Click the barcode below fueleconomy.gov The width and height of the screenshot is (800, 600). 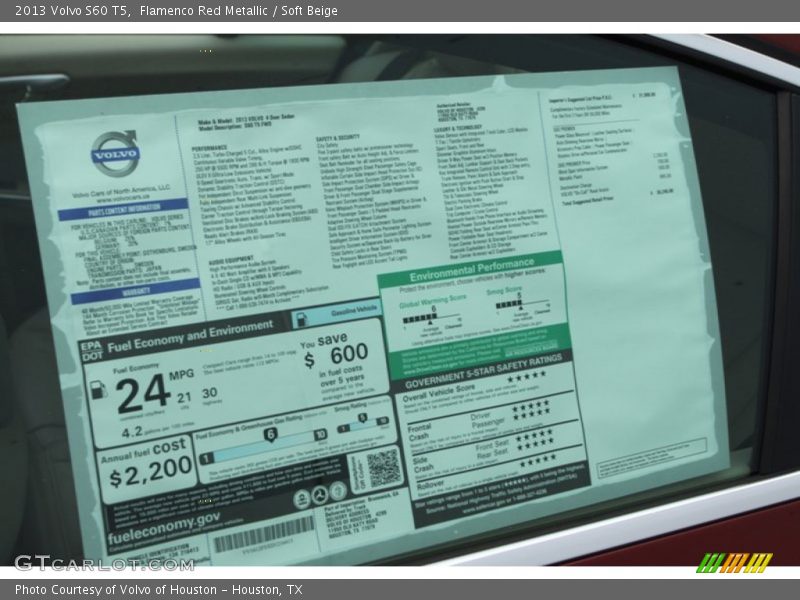coord(264,534)
